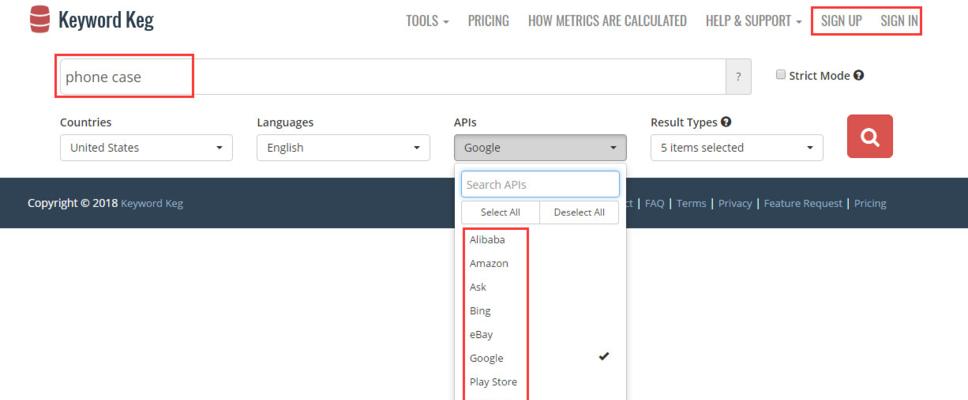The height and width of the screenshot is (400, 968).
Task: Click SIGN IN in the top menu
Action: point(899,21)
